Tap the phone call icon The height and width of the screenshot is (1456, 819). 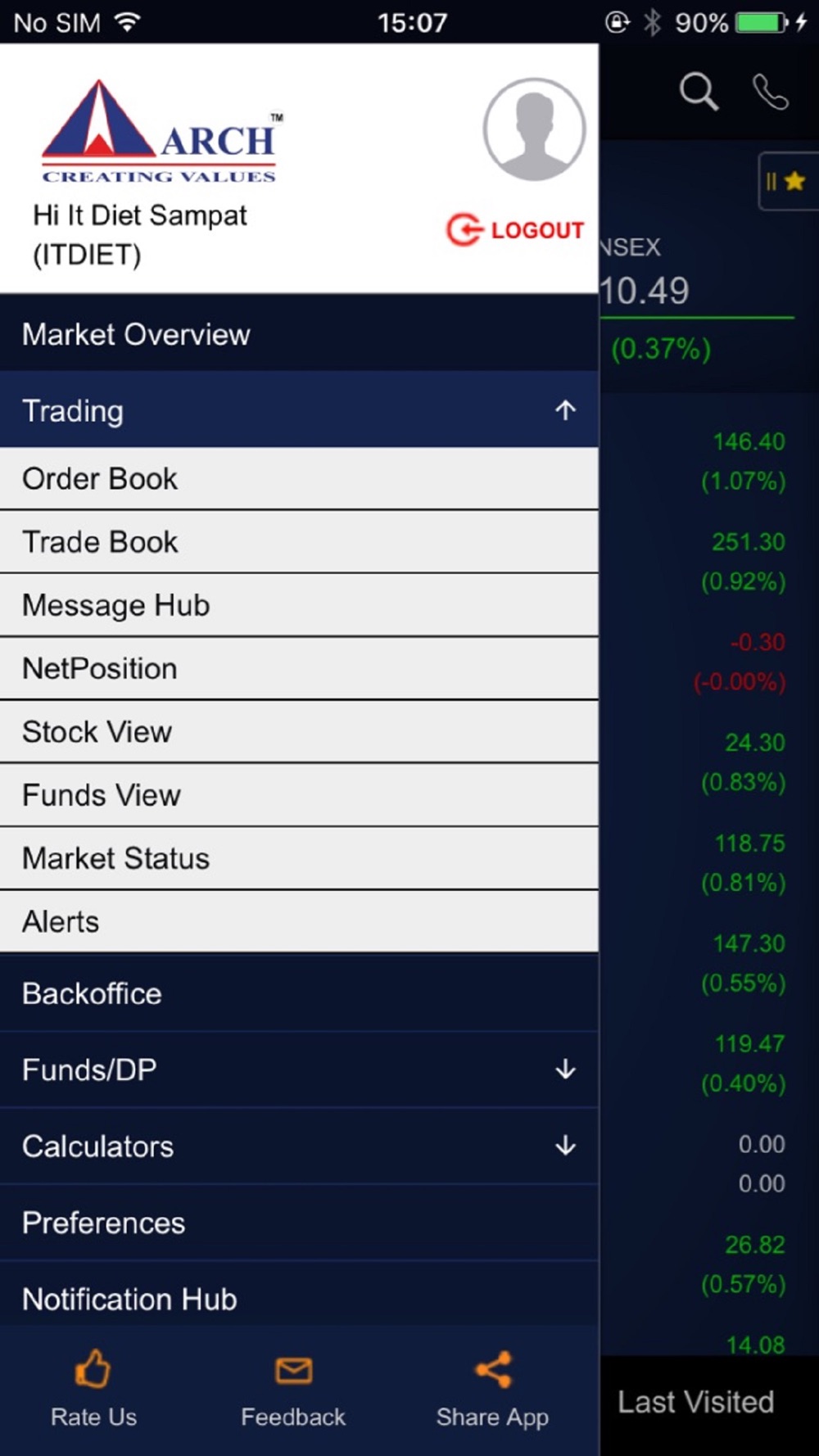point(770,91)
